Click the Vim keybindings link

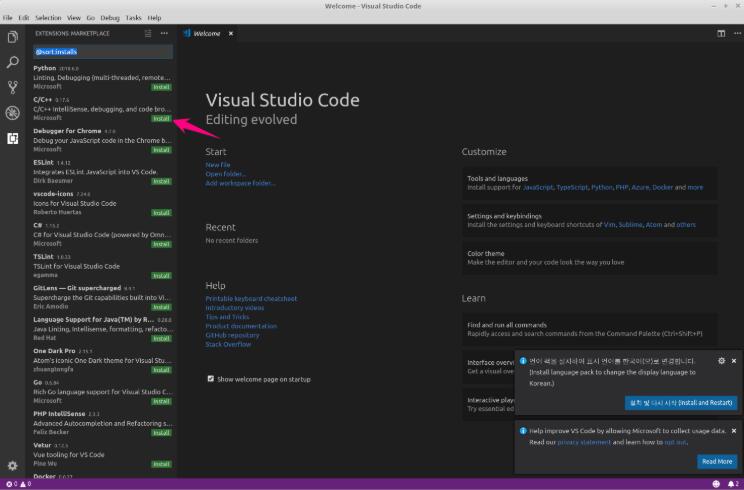click(x=610, y=225)
